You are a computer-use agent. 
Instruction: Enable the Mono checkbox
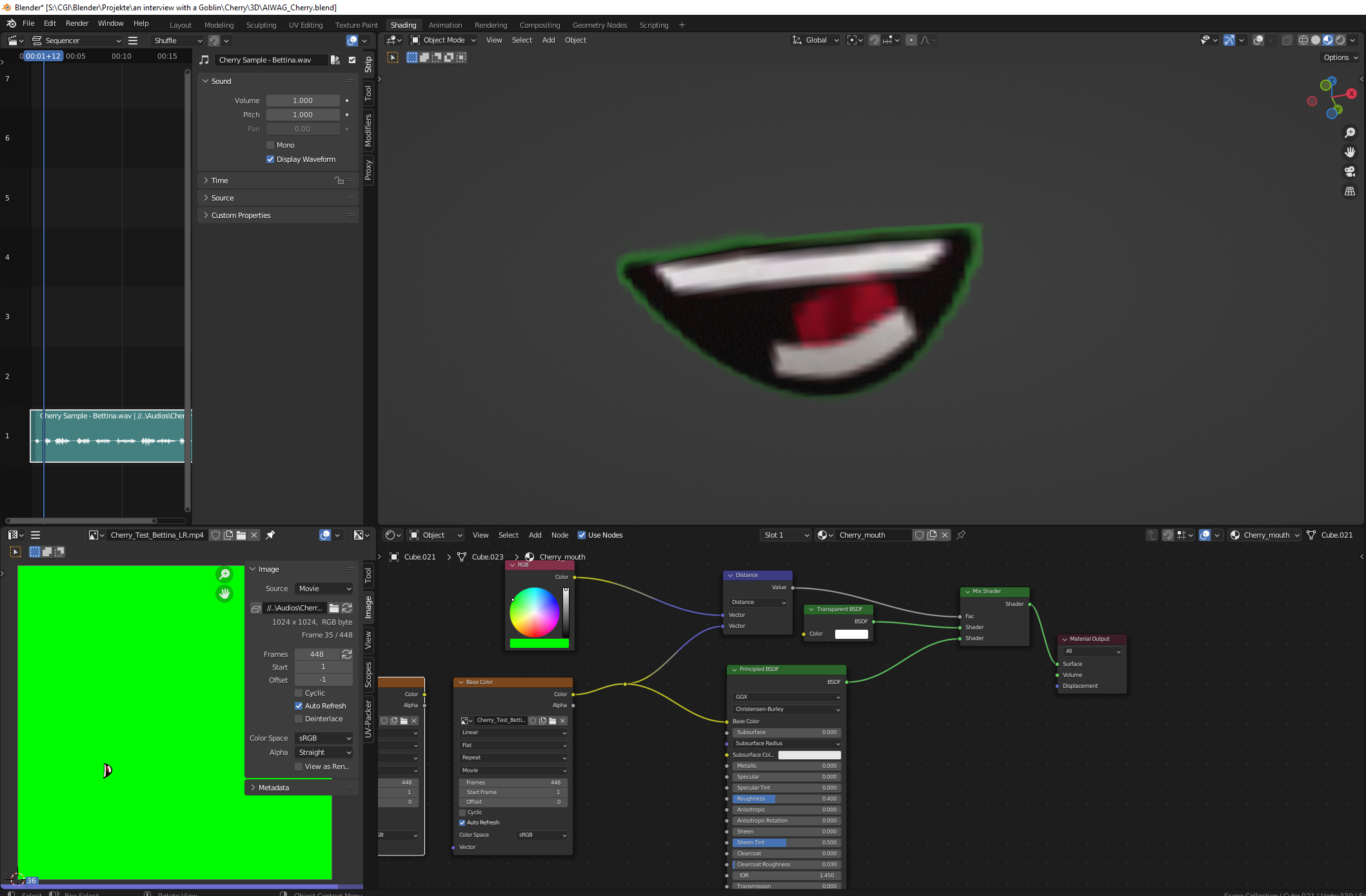(x=270, y=145)
